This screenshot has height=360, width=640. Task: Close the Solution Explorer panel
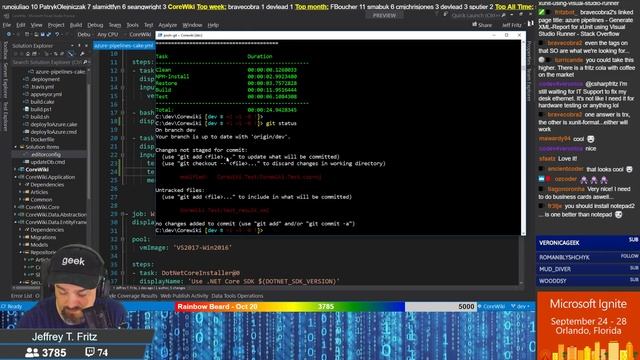tap(87, 46)
